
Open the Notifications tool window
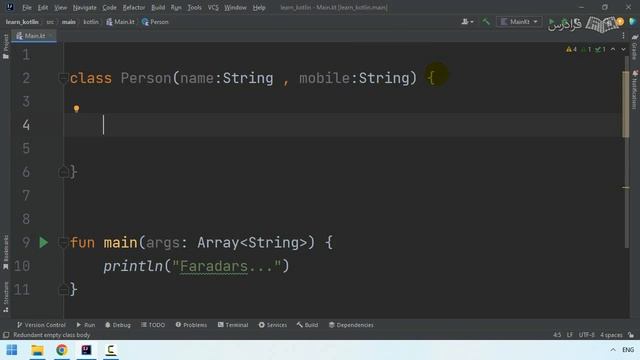pyautogui.click(x=635, y=90)
